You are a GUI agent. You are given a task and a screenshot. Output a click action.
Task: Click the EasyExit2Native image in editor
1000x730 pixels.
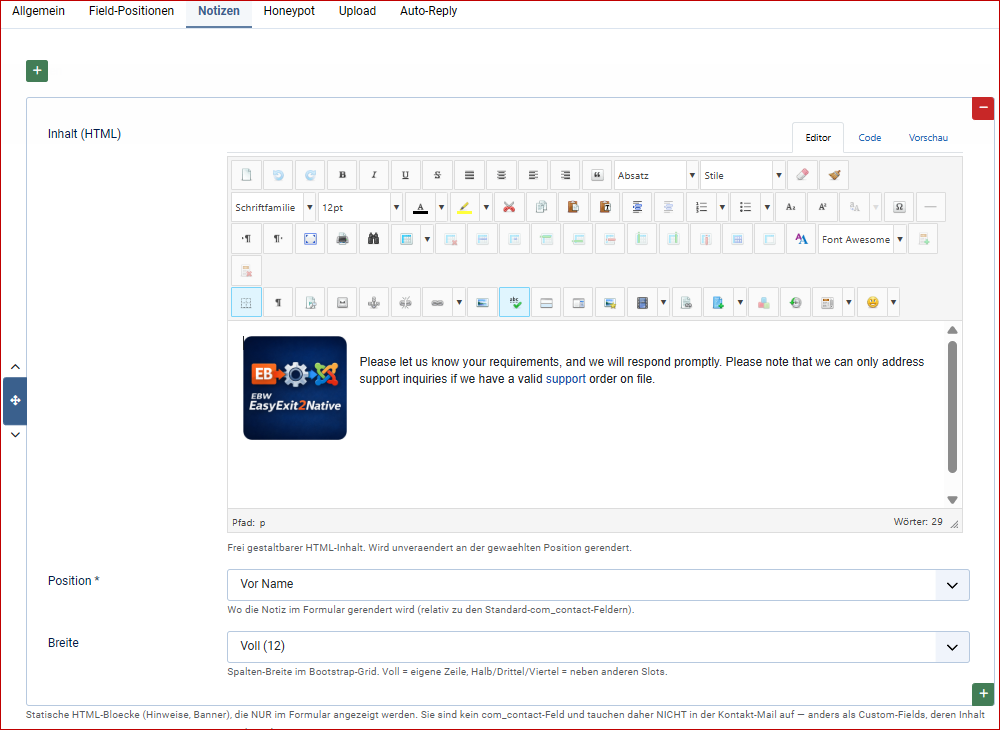295,388
